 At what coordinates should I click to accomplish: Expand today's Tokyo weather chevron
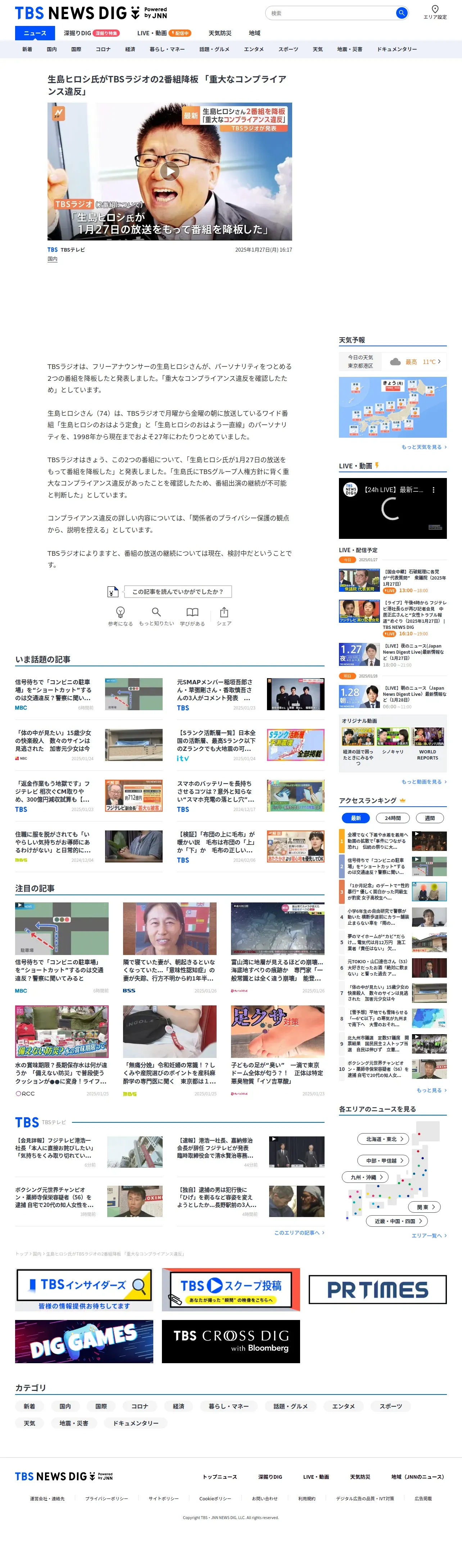(439, 361)
